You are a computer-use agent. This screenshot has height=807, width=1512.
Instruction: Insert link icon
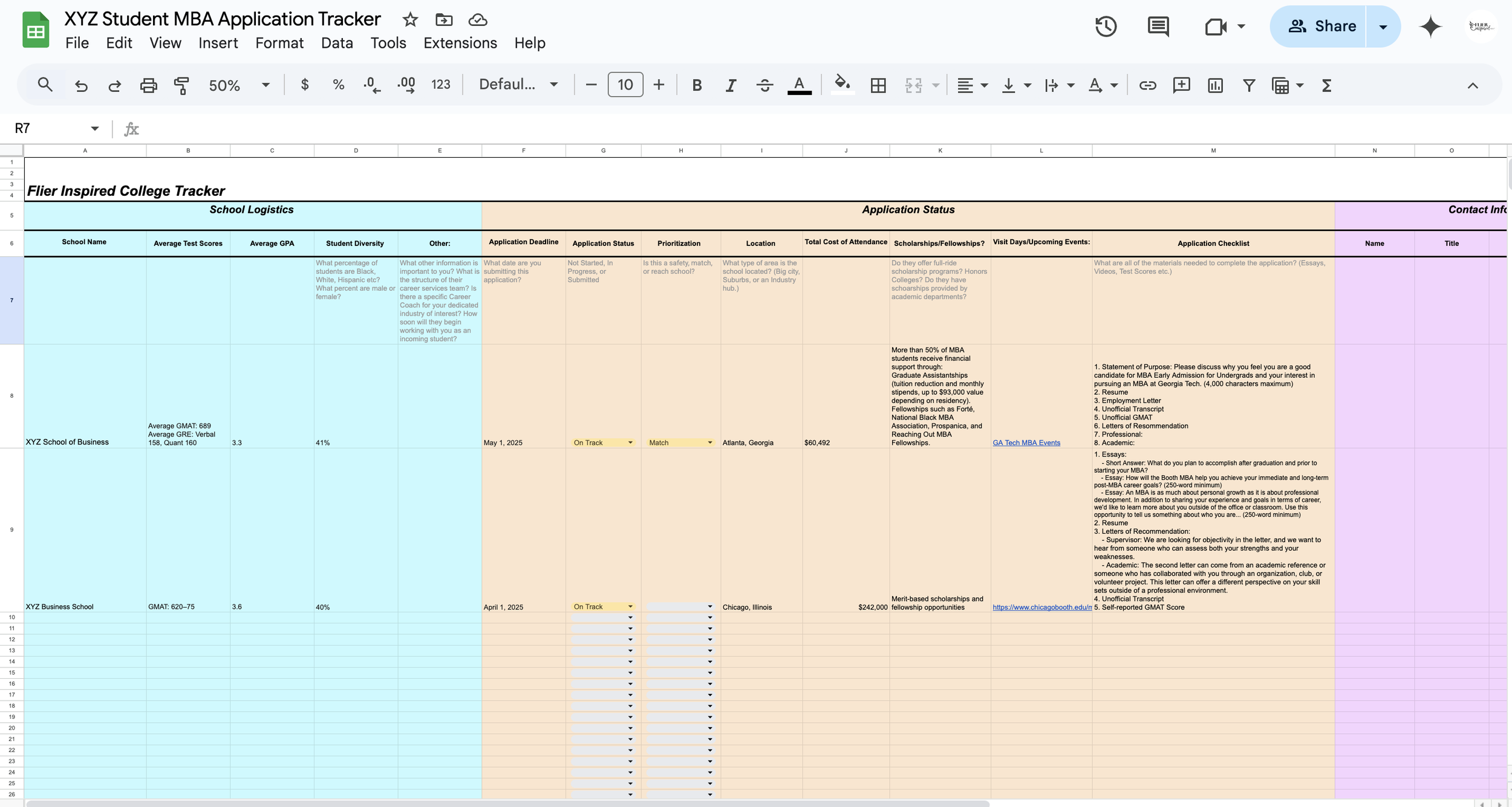click(1147, 85)
